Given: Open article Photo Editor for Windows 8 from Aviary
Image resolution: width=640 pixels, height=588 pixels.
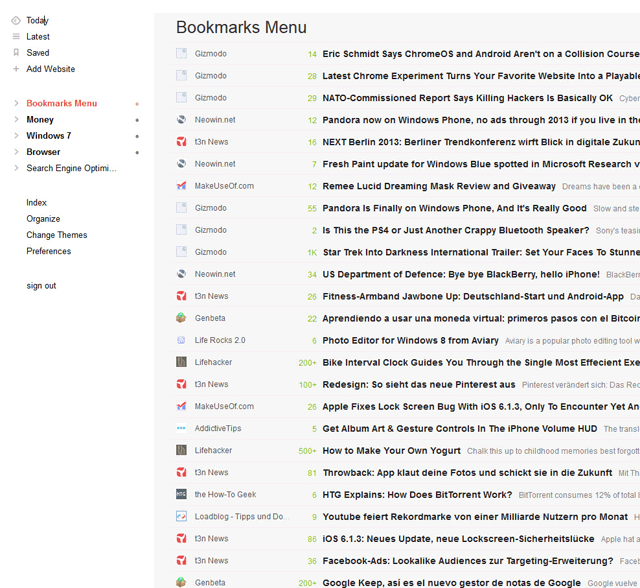Looking at the screenshot, I should click(x=410, y=340).
